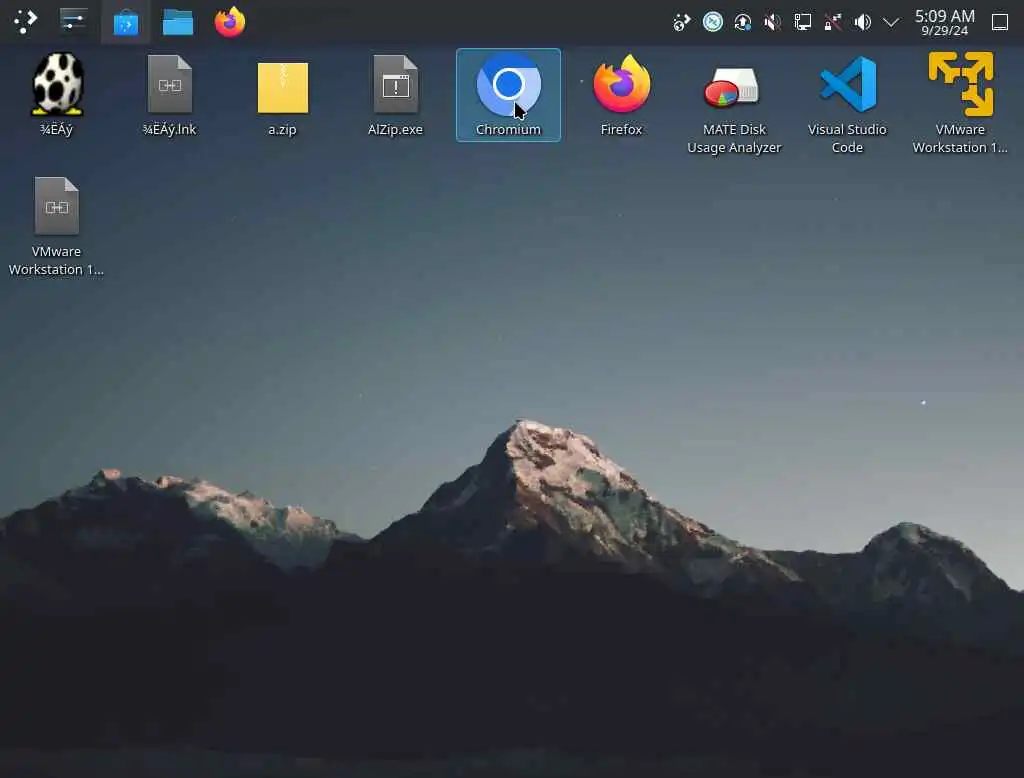
Task: Open the ¾ÉÁý spotted egg desktop icon
Action: click(57, 84)
